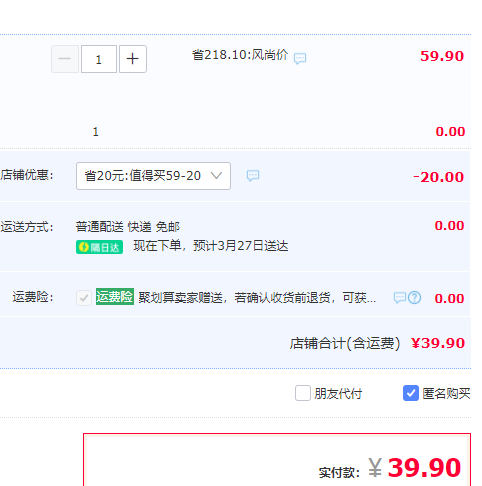Click the comment bubble icon in 运费险 row
Viewport: 482px width, 486px height.
[400, 297]
